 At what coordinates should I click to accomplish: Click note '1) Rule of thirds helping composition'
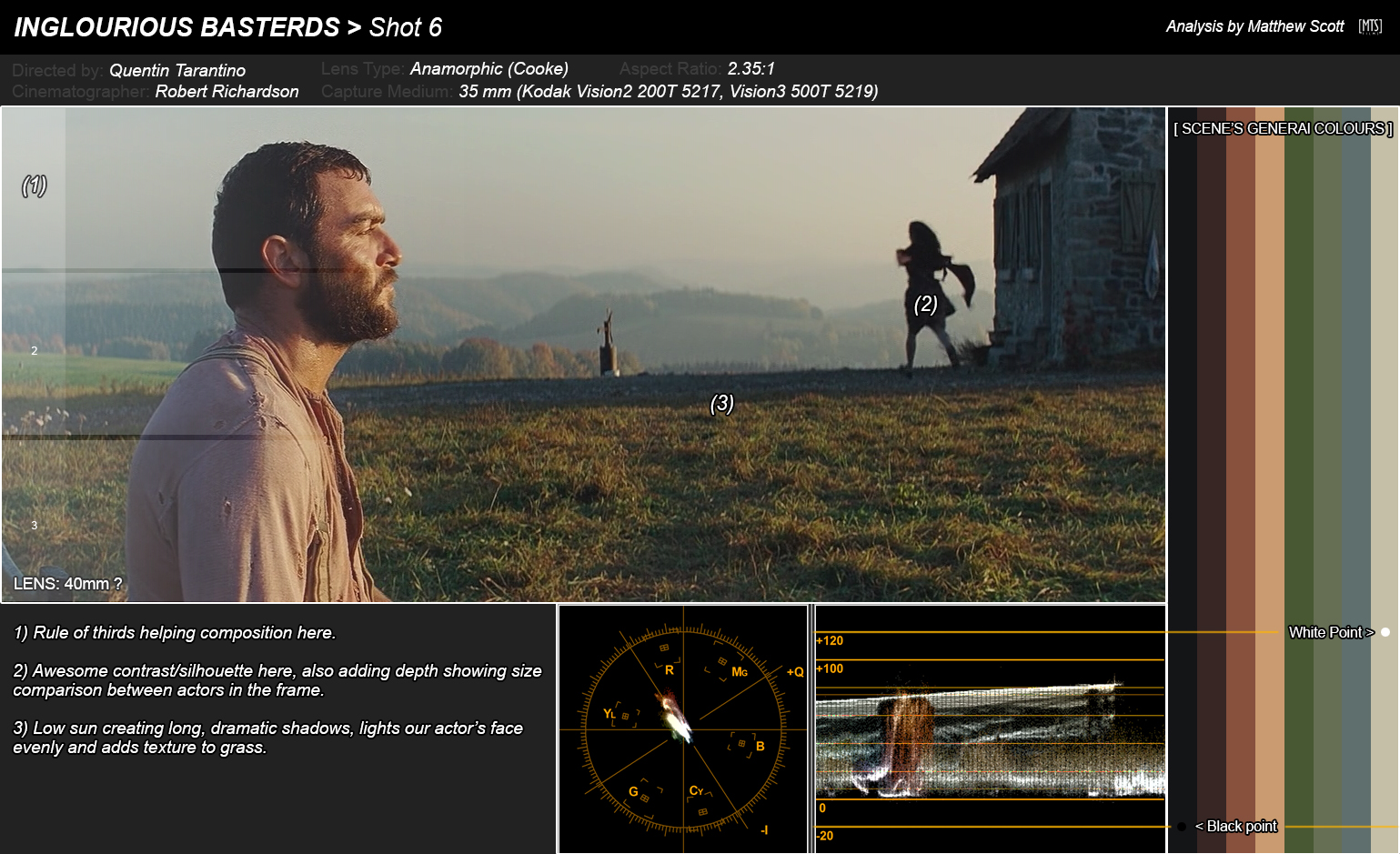(175, 632)
